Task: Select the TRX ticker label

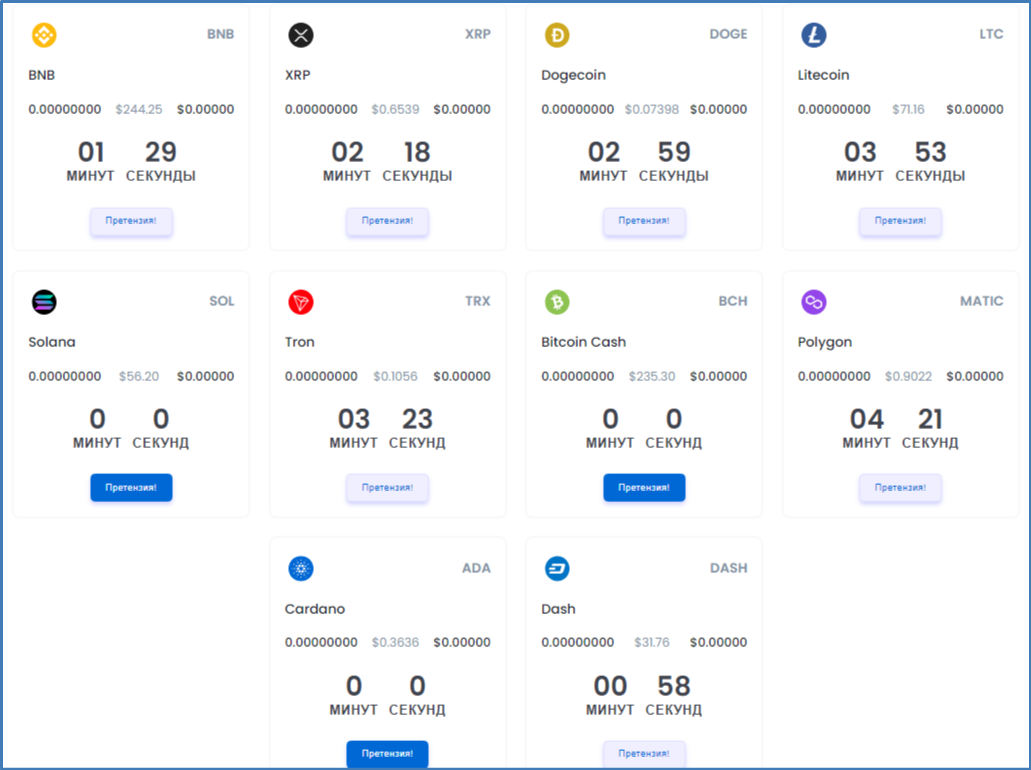Action: pos(477,301)
